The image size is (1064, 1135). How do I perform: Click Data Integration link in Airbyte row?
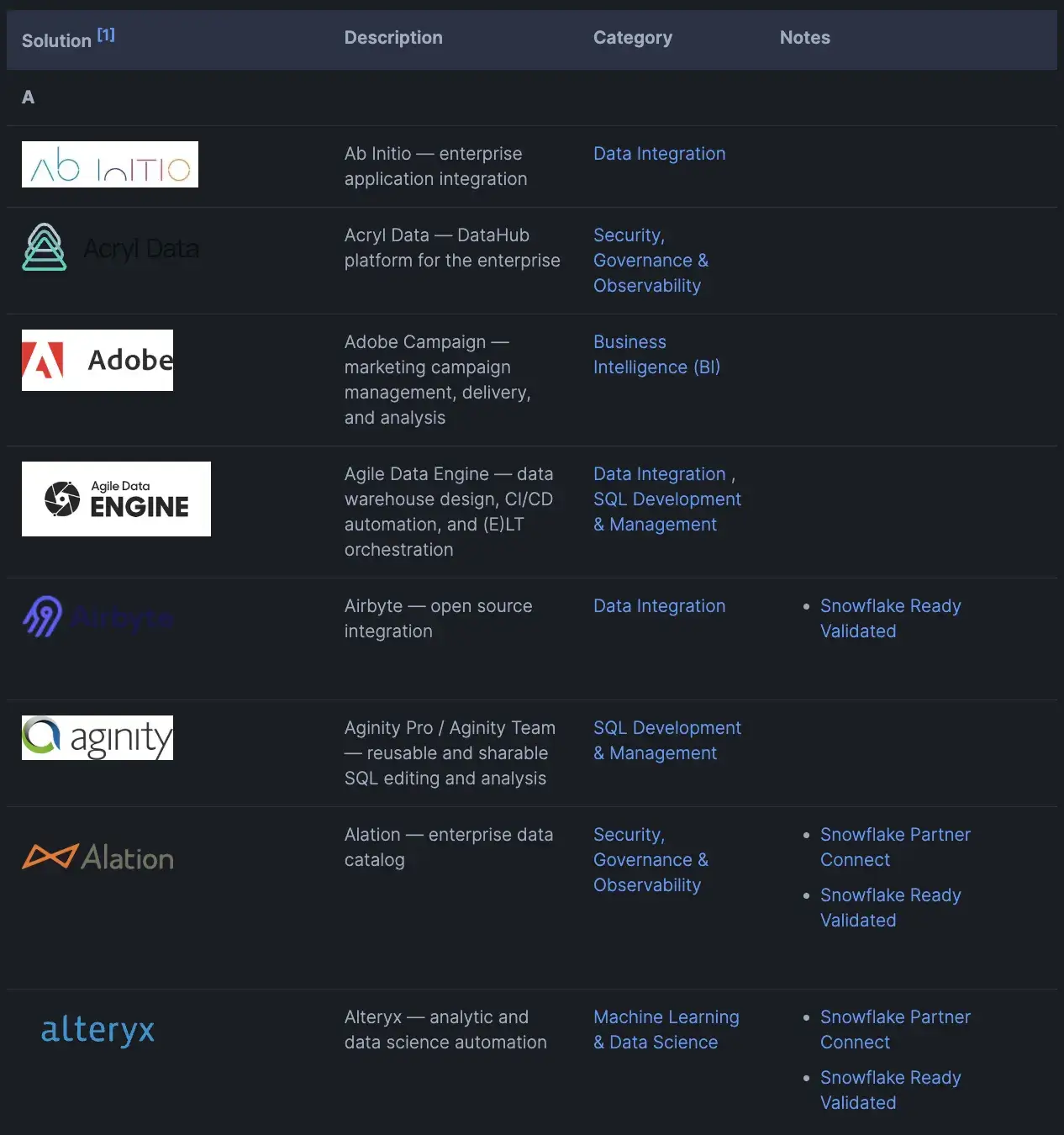(659, 606)
